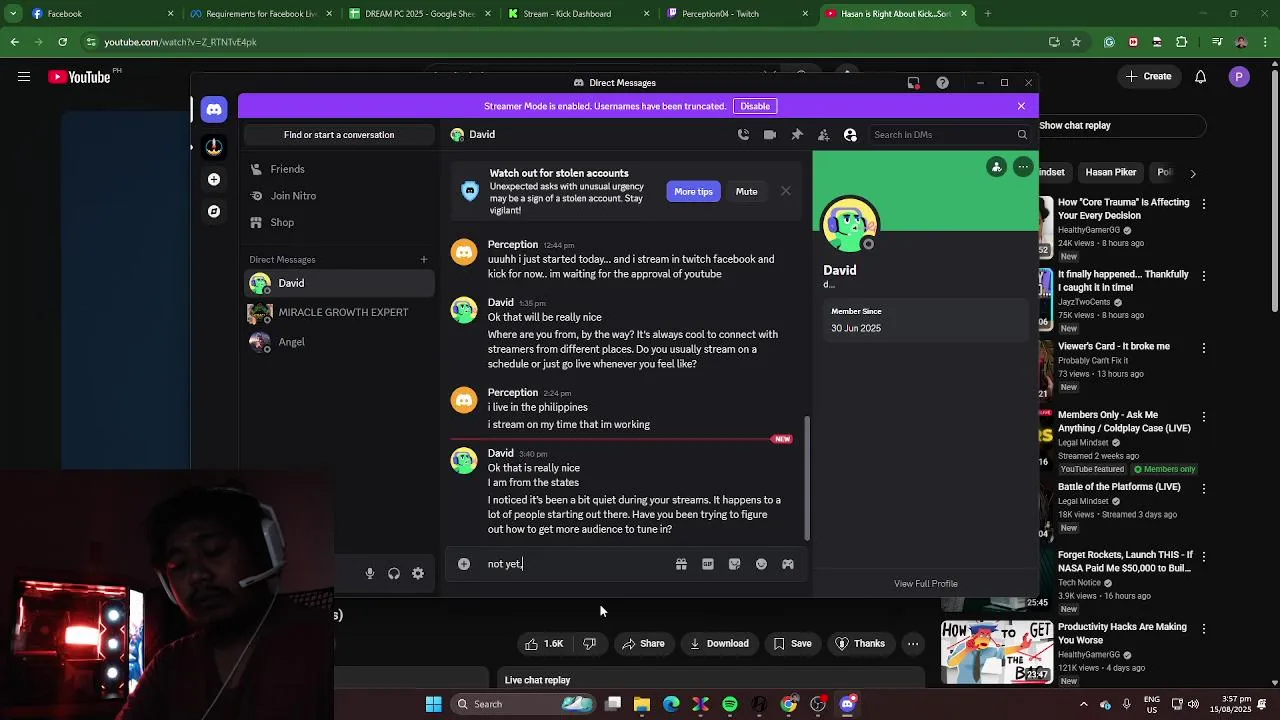Open Chrome three-dot menu
This screenshot has width=1280, height=720.
point(1267,42)
